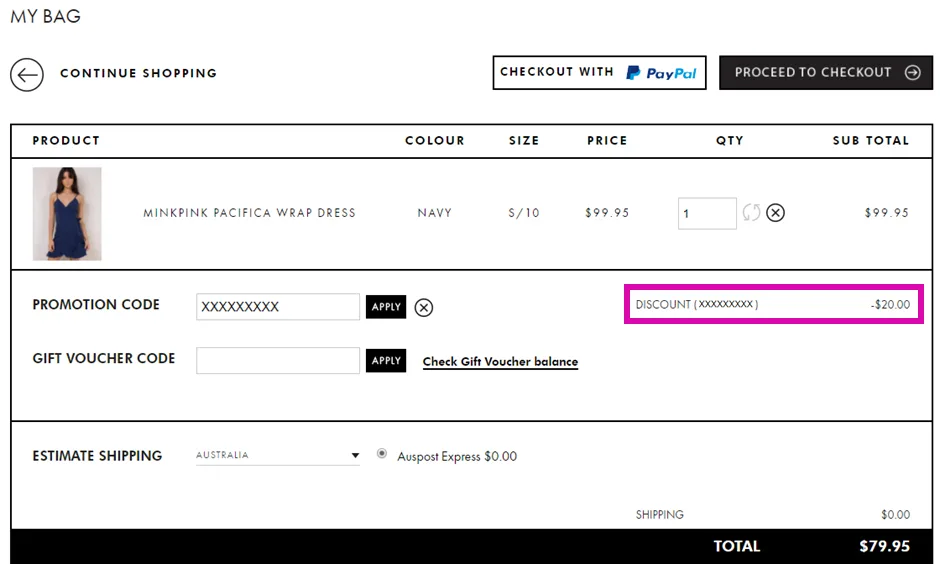
Task: Click the back arrow circle icon
Action: pyautogui.click(x=27, y=75)
